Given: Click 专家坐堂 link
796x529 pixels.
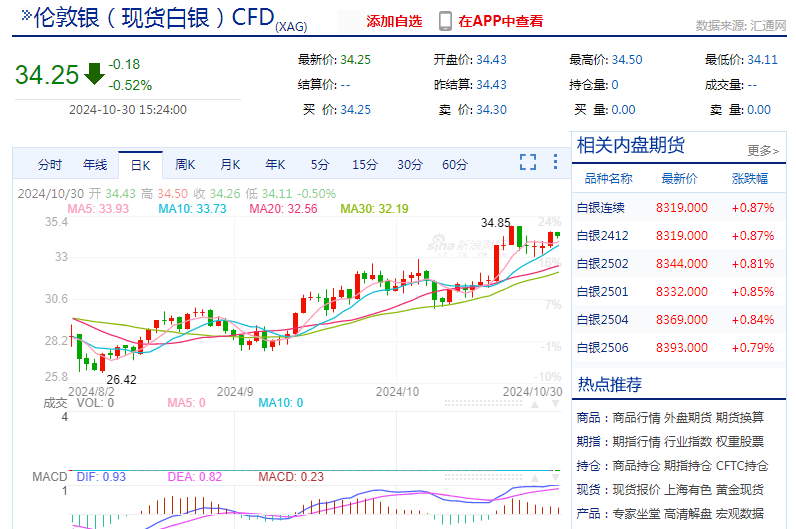Looking at the screenshot, I should 636,514.
